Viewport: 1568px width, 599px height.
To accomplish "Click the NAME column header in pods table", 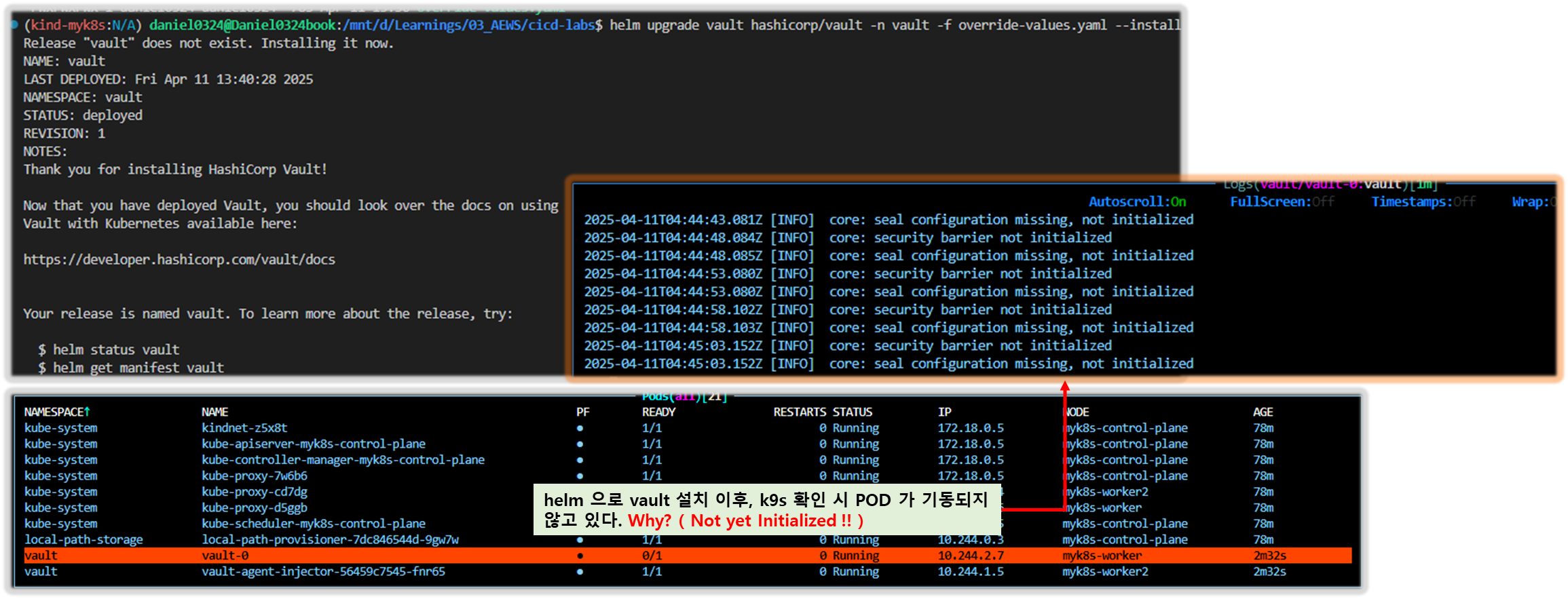I will (214, 412).
